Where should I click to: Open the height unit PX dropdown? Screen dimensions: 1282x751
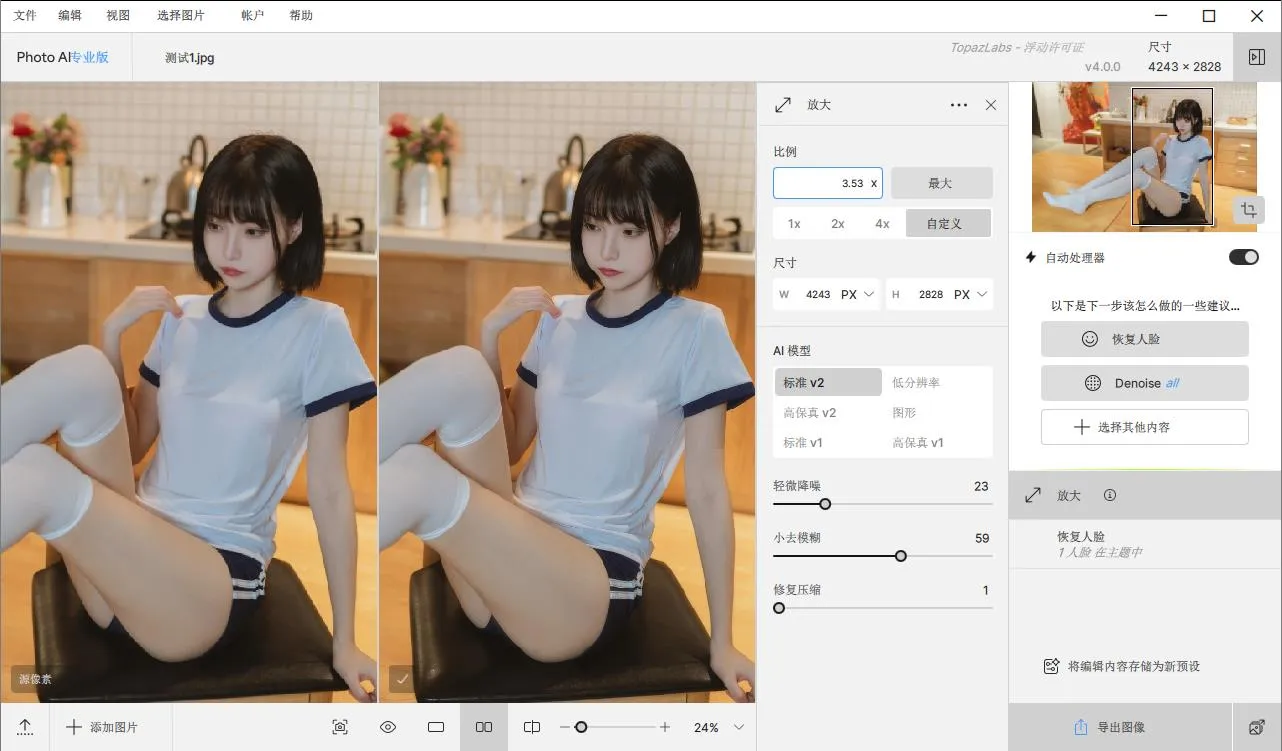pyautogui.click(x=971, y=294)
